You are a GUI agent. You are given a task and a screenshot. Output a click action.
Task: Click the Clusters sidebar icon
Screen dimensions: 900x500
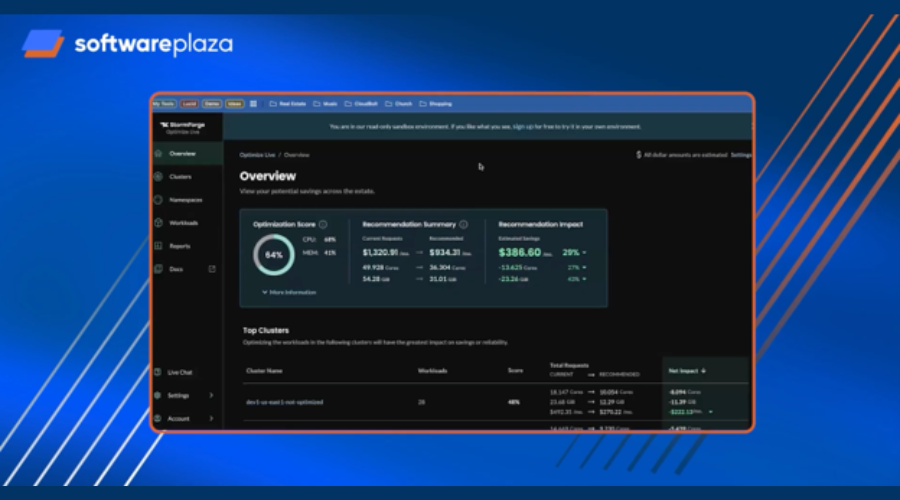(x=159, y=177)
